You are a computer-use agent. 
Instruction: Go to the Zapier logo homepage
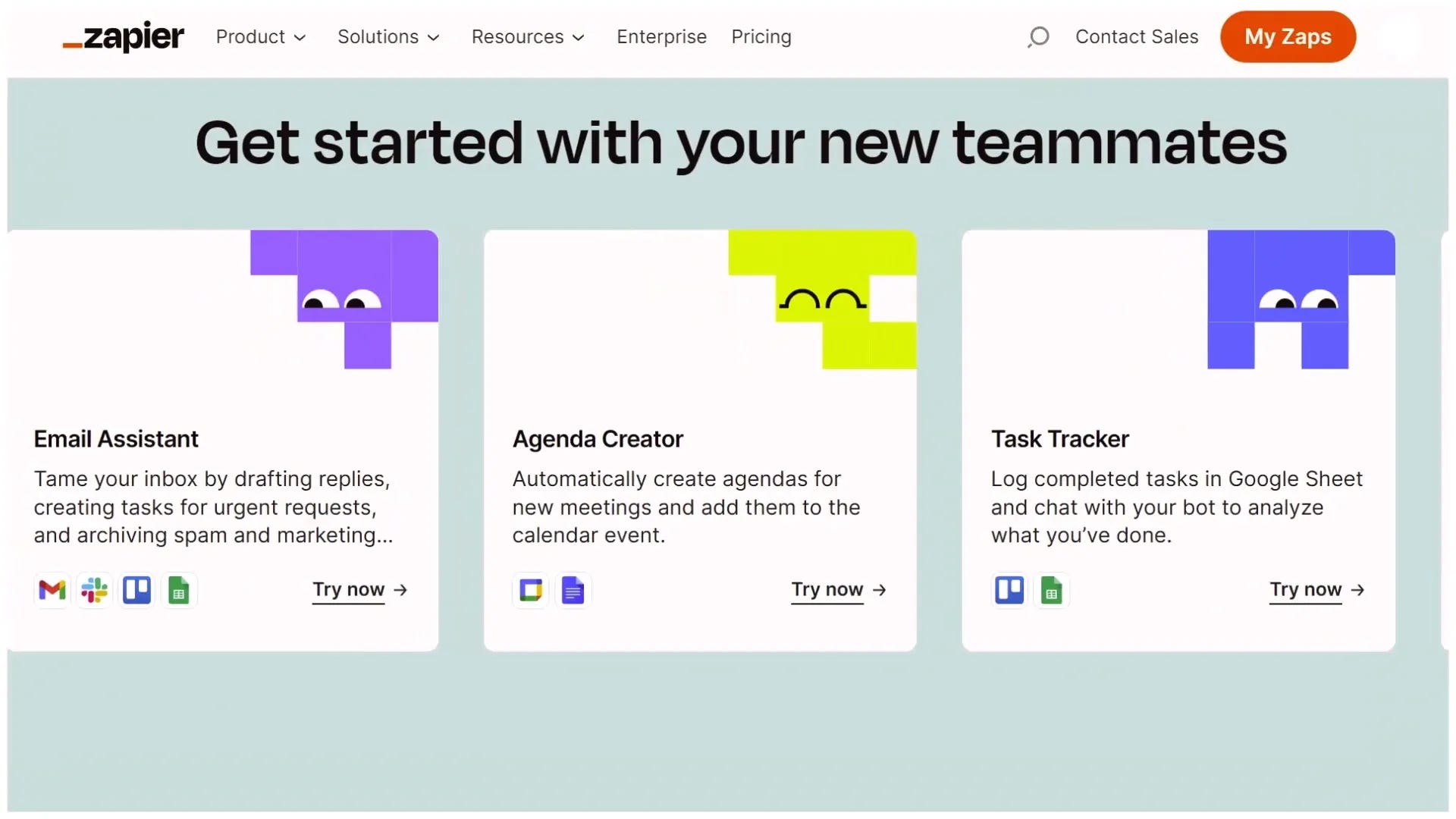(124, 36)
